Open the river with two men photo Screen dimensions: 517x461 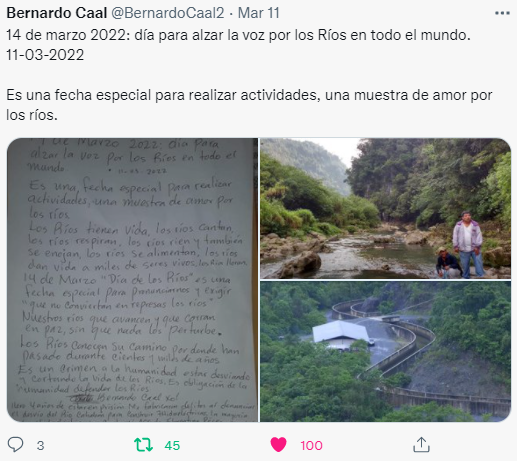[x=386, y=208]
